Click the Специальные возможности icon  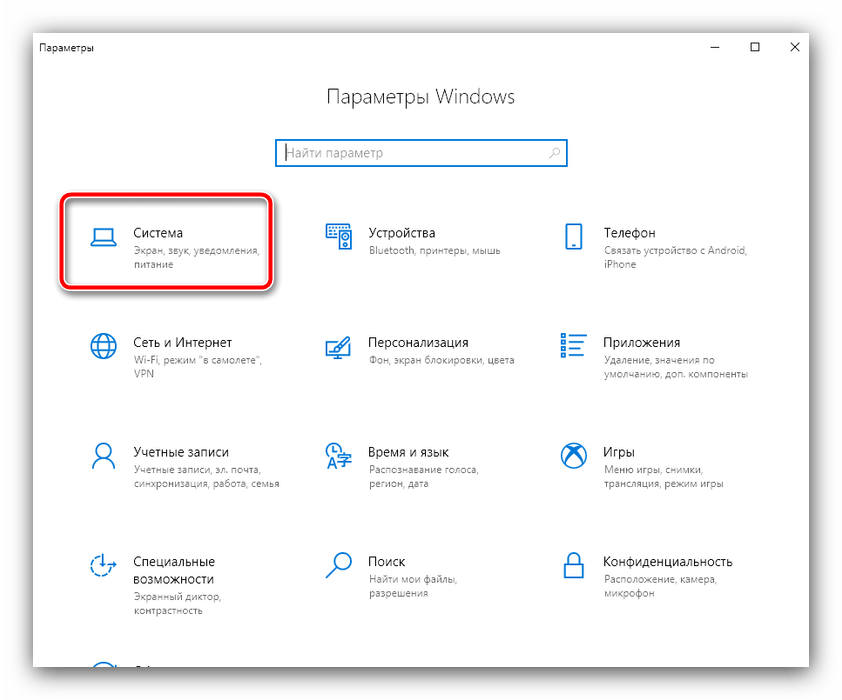click(x=103, y=565)
